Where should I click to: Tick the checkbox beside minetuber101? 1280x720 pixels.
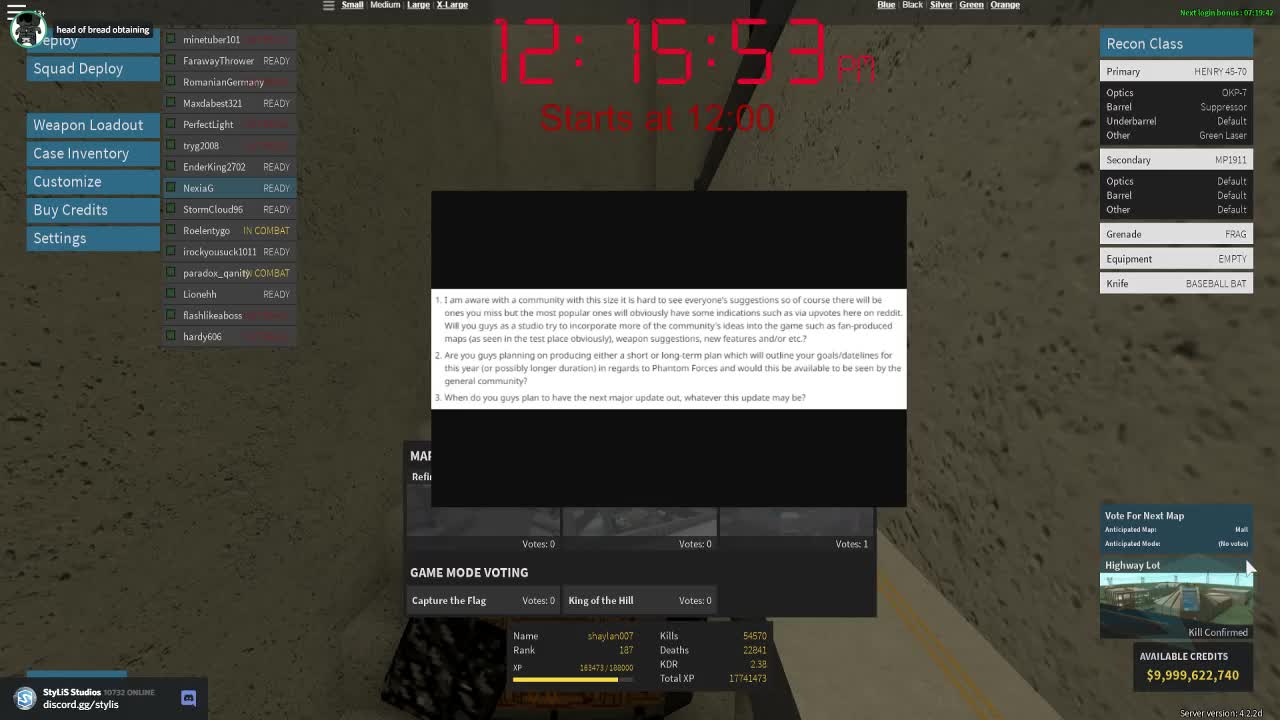coord(171,39)
